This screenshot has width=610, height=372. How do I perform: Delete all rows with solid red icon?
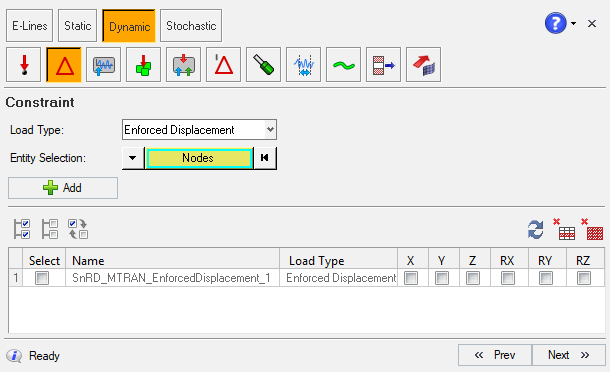pyautogui.click(x=592, y=229)
